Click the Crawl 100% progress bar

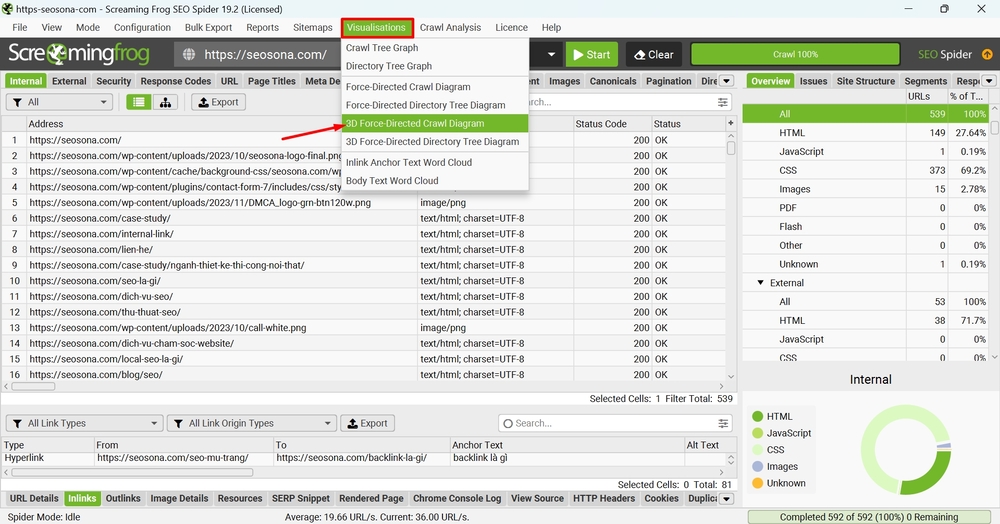click(x=795, y=55)
